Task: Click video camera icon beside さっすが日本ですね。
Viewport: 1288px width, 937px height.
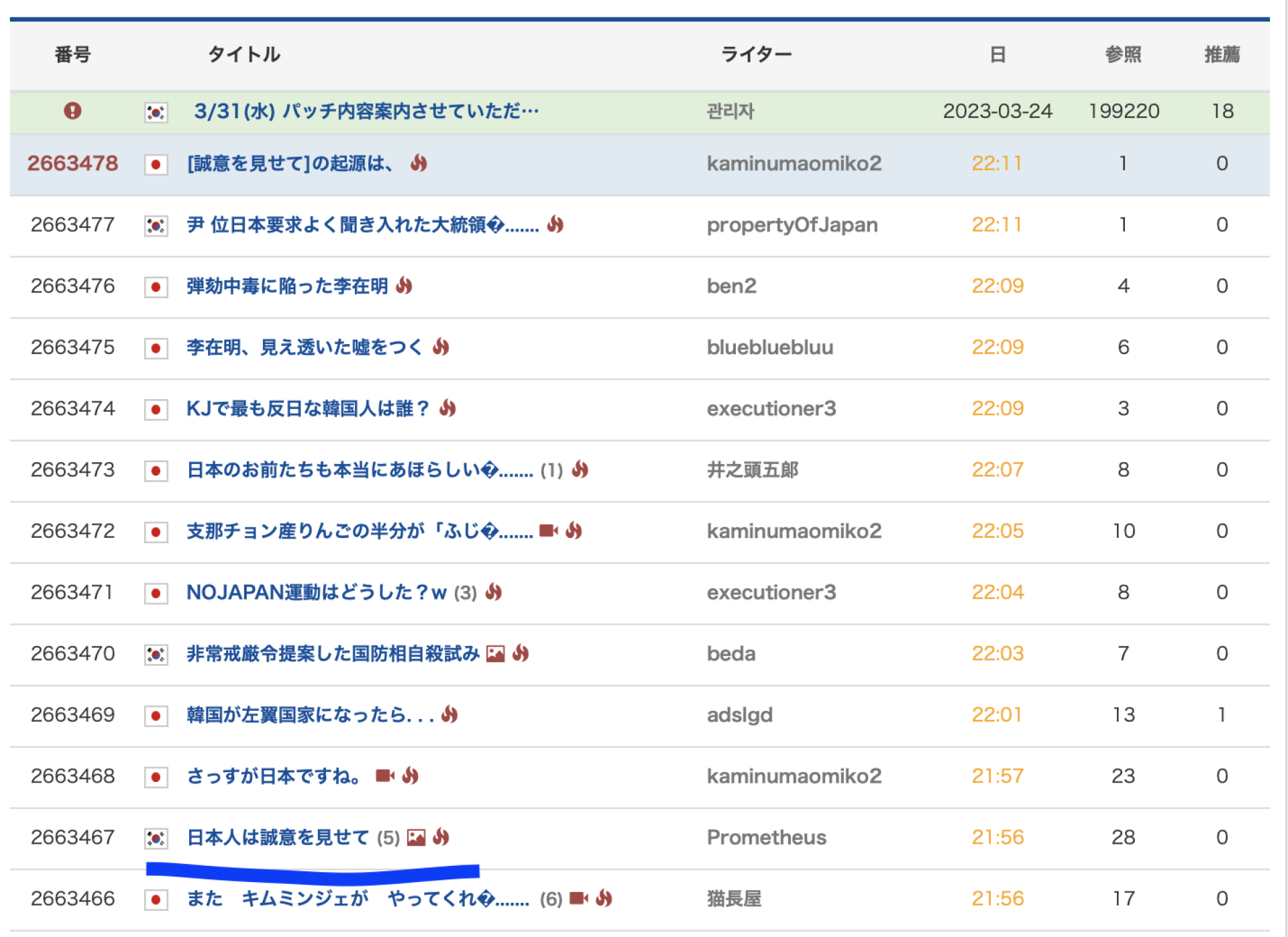Action: click(385, 775)
